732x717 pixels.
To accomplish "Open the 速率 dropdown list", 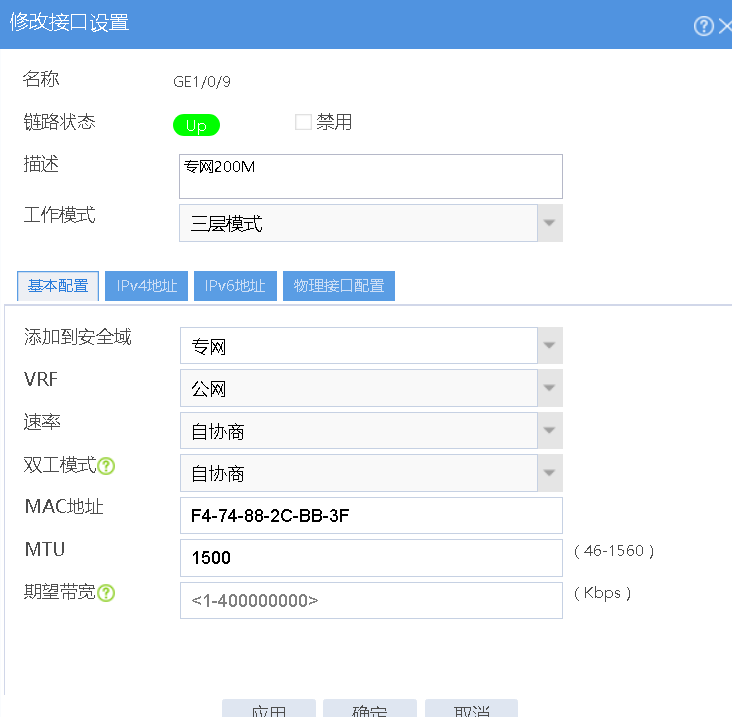I will click(x=549, y=431).
